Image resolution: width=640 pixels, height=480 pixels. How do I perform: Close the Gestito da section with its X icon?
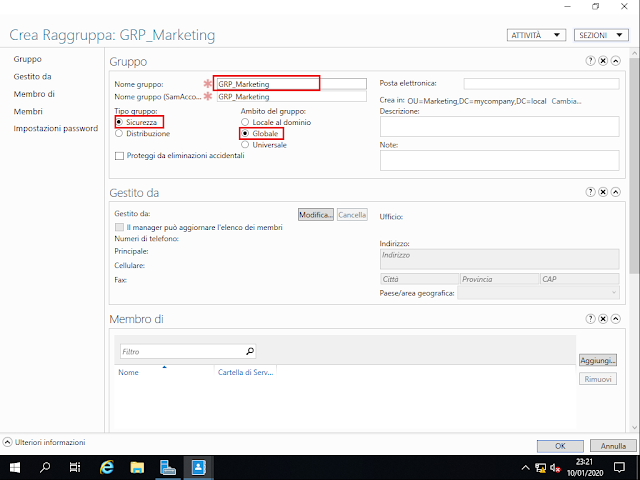pyautogui.click(x=603, y=192)
